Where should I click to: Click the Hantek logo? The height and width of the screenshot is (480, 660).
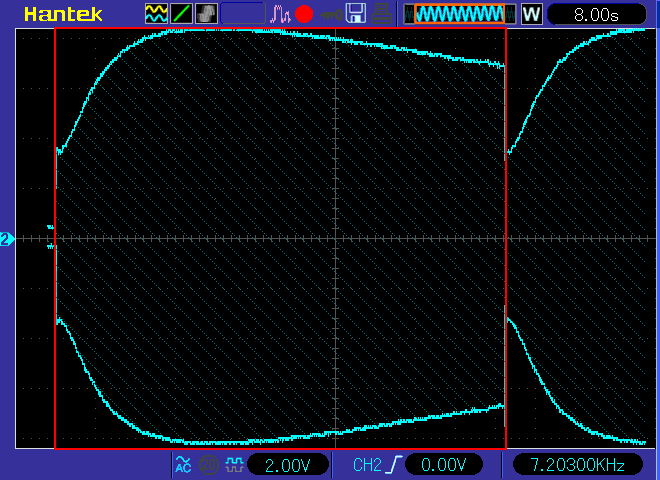tap(63, 14)
